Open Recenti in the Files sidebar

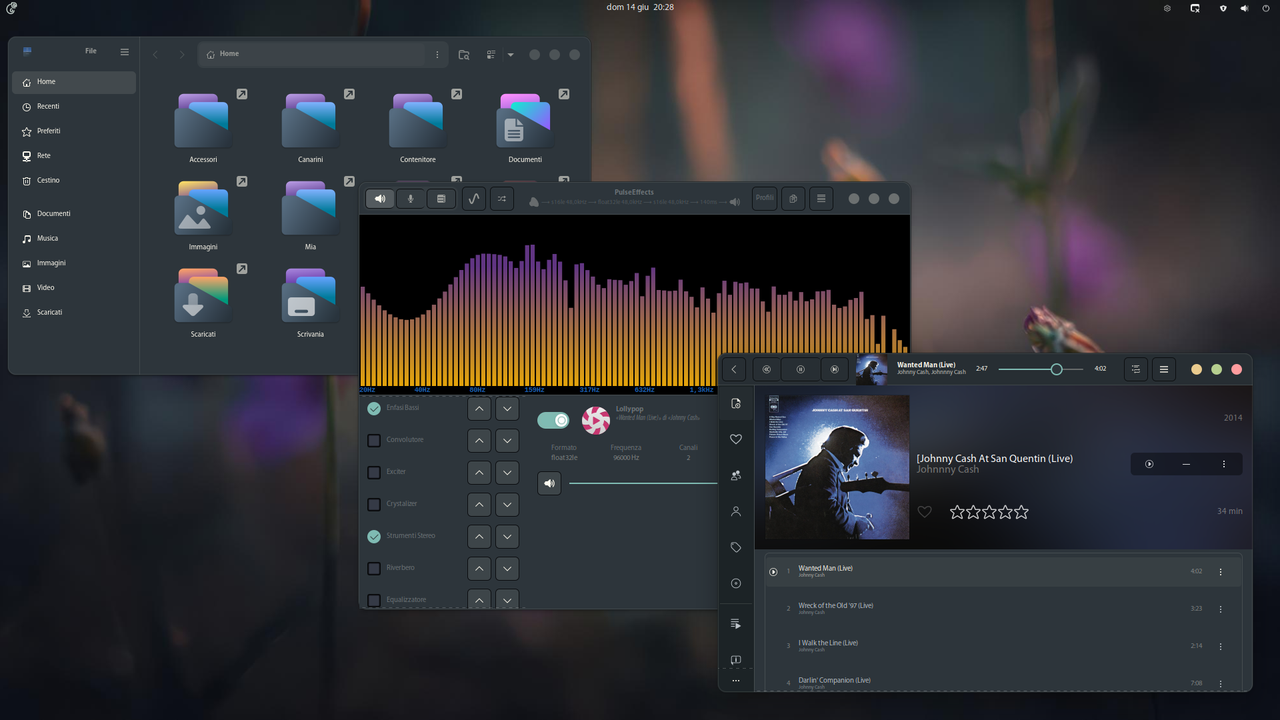coord(74,106)
